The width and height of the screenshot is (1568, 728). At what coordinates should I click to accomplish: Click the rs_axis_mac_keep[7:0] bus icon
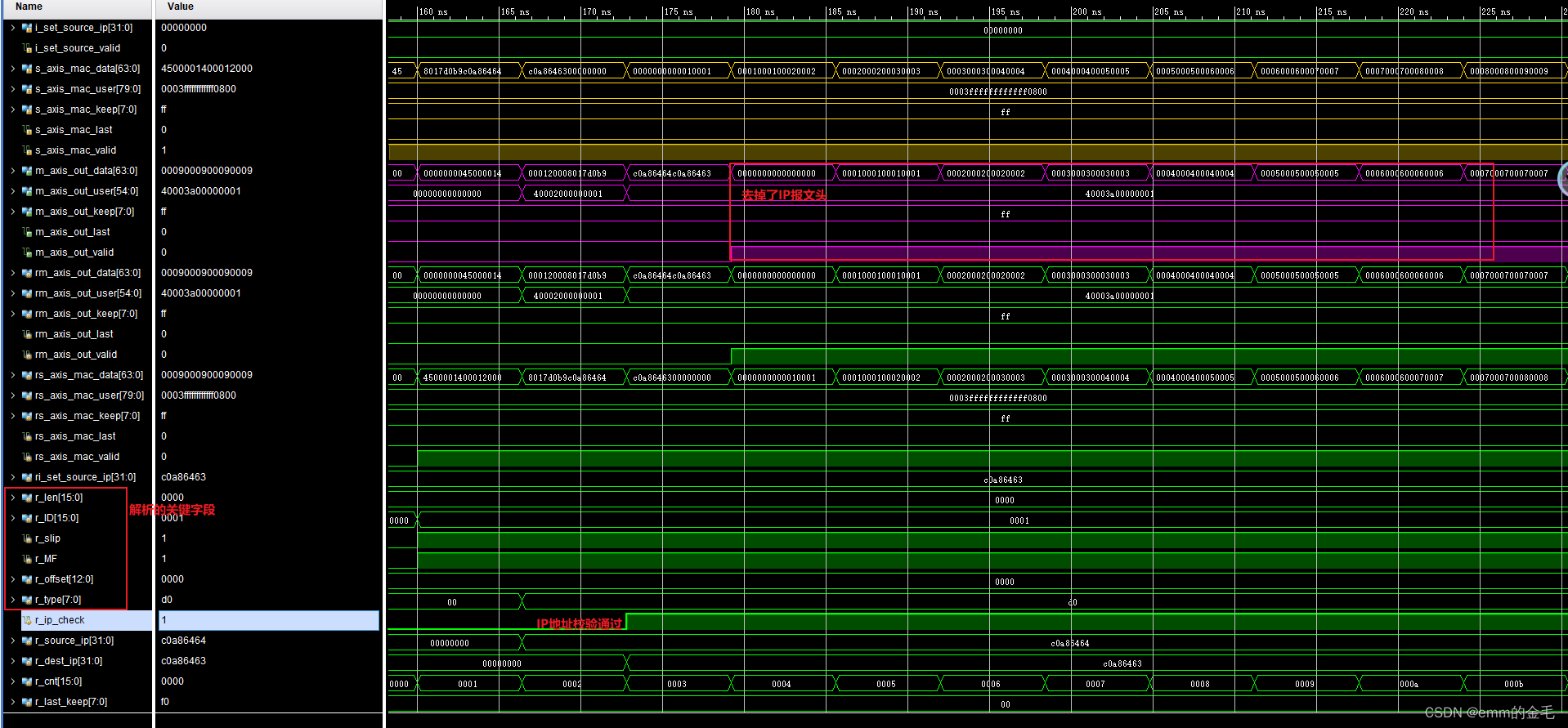pyautogui.click(x=27, y=416)
